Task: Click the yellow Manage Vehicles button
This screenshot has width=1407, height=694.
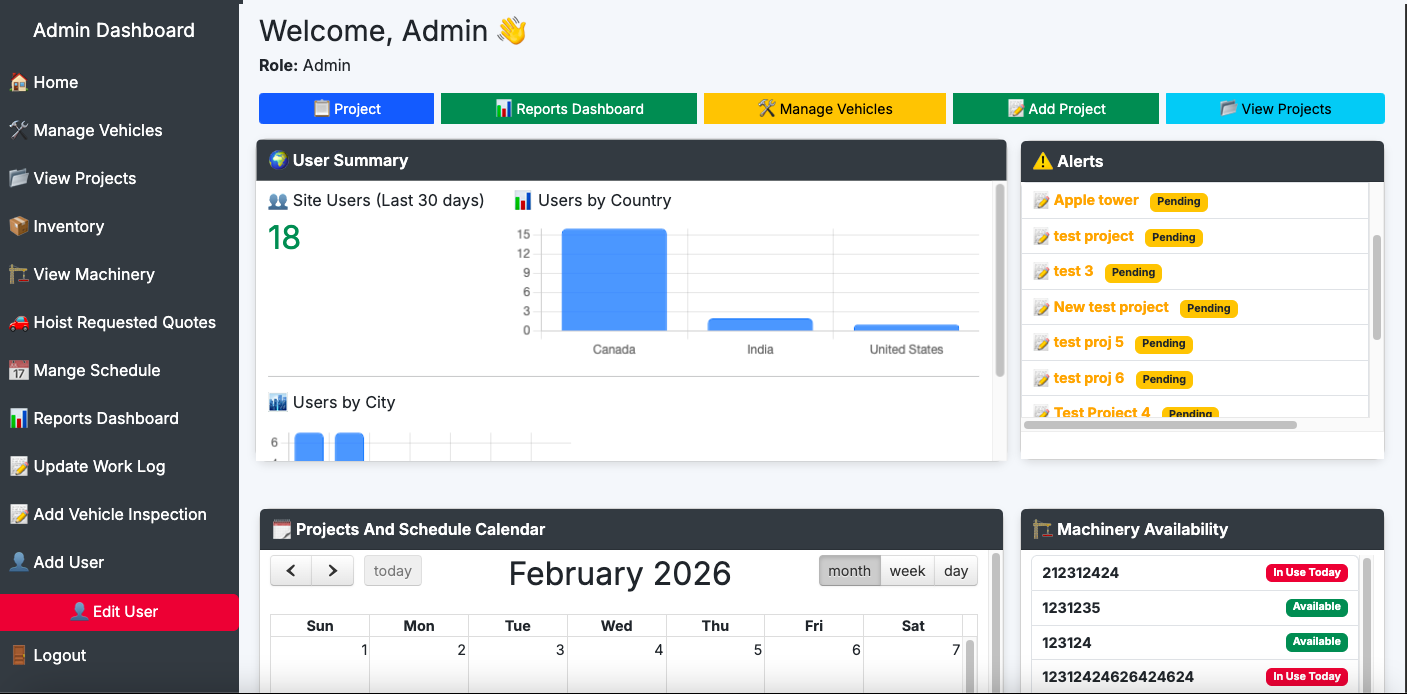Action: click(x=824, y=108)
